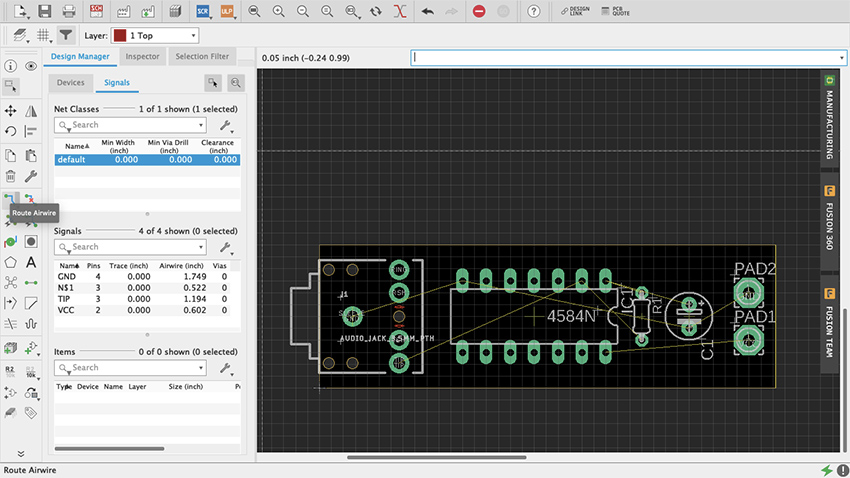
Task: Click the zoom-to-fit magnifier icon
Action: (254, 11)
